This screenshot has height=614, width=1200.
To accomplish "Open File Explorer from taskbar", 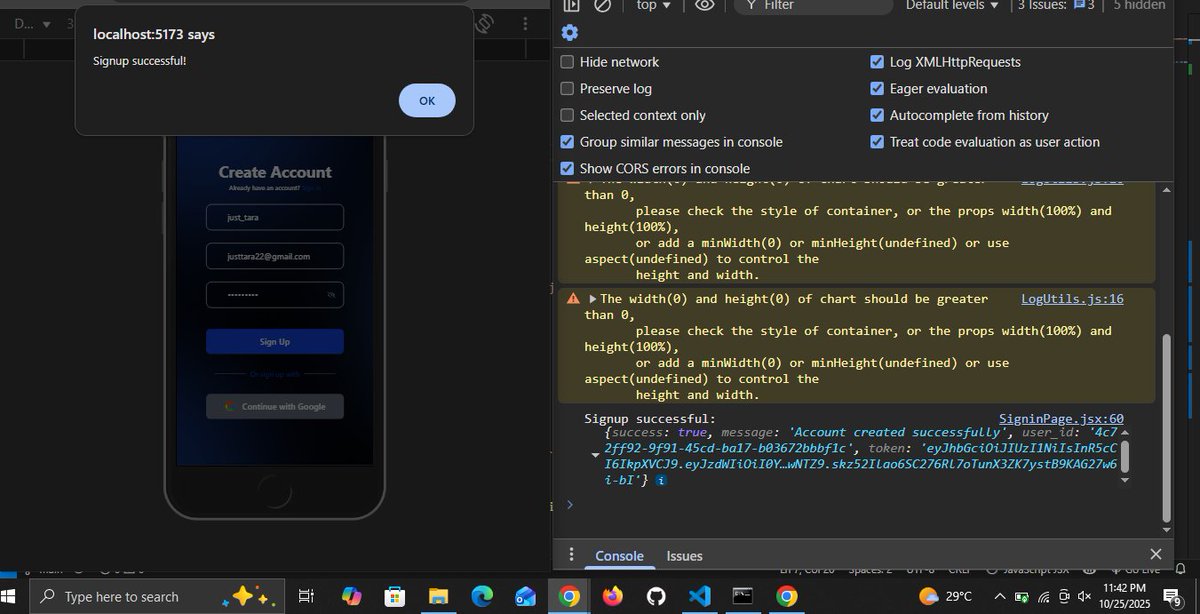I will (x=438, y=596).
